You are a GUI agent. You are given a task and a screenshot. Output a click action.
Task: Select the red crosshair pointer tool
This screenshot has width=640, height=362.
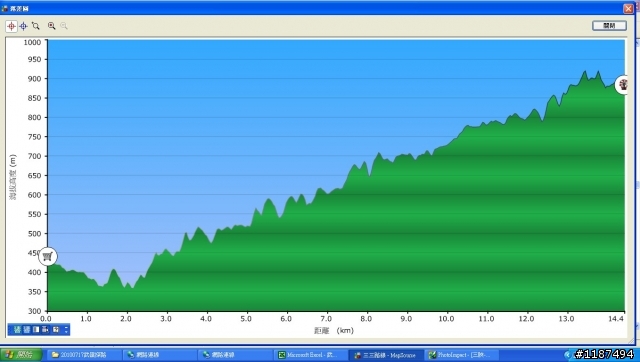11,26
